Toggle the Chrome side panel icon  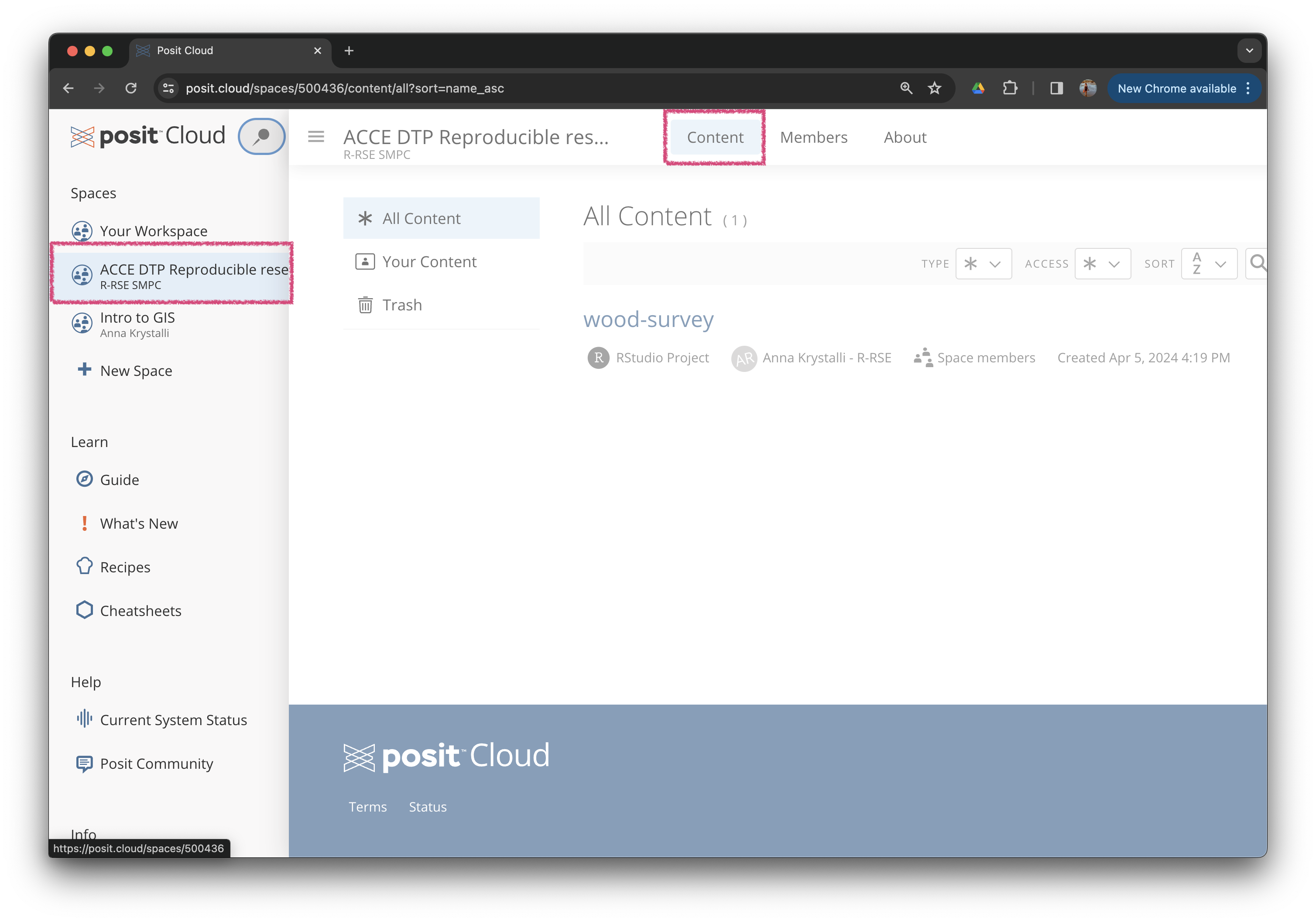pyautogui.click(x=1056, y=88)
